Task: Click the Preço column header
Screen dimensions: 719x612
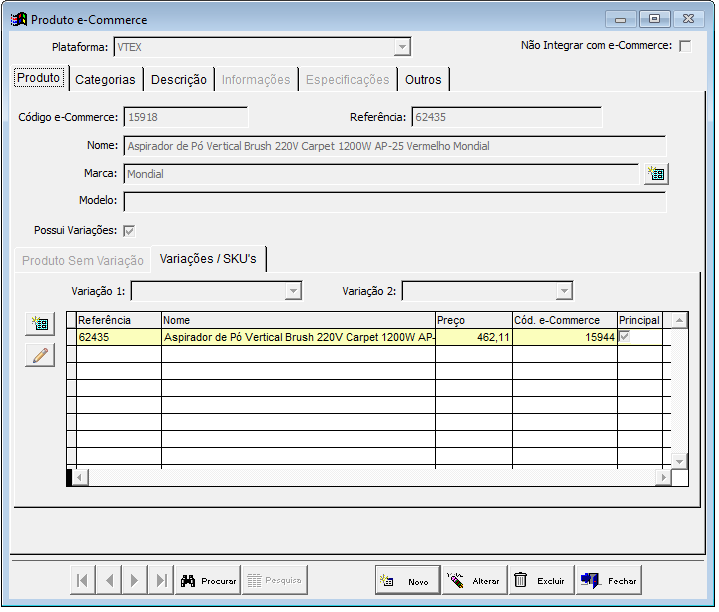Action: point(476,322)
